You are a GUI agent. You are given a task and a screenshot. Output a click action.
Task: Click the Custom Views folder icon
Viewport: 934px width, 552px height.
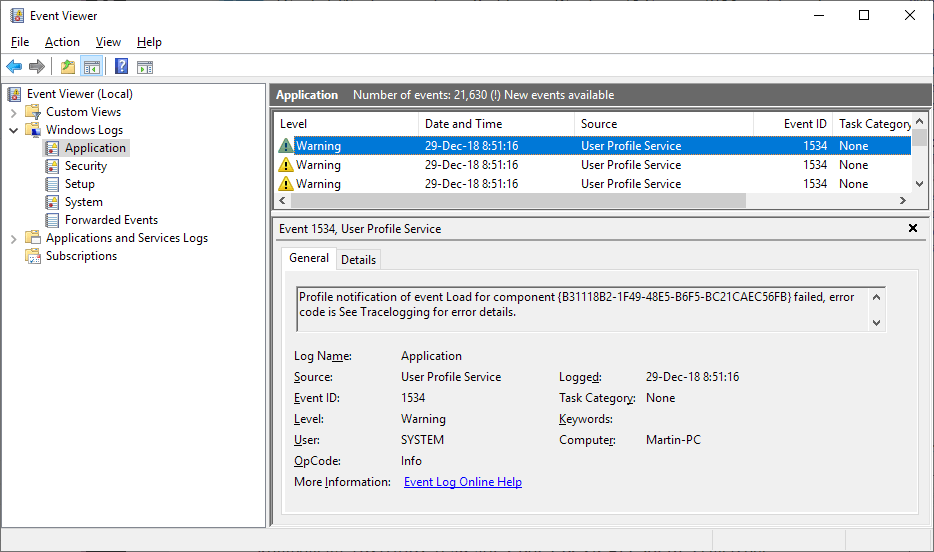[33, 112]
